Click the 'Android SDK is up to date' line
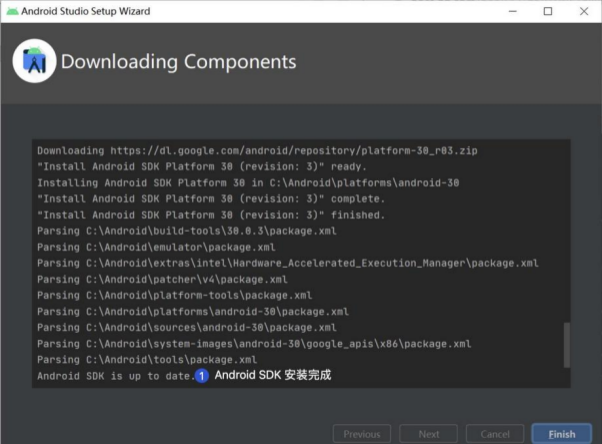The width and height of the screenshot is (602, 444). tap(114, 376)
